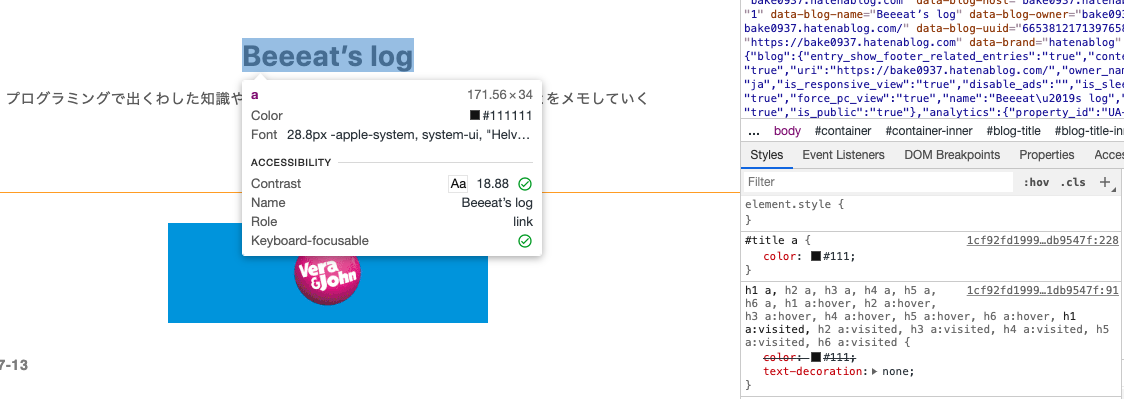The height and width of the screenshot is (399, 1124).
Task: Click the Vera & John ad banner
Action: pyautogui.click(x=328, y=273)
